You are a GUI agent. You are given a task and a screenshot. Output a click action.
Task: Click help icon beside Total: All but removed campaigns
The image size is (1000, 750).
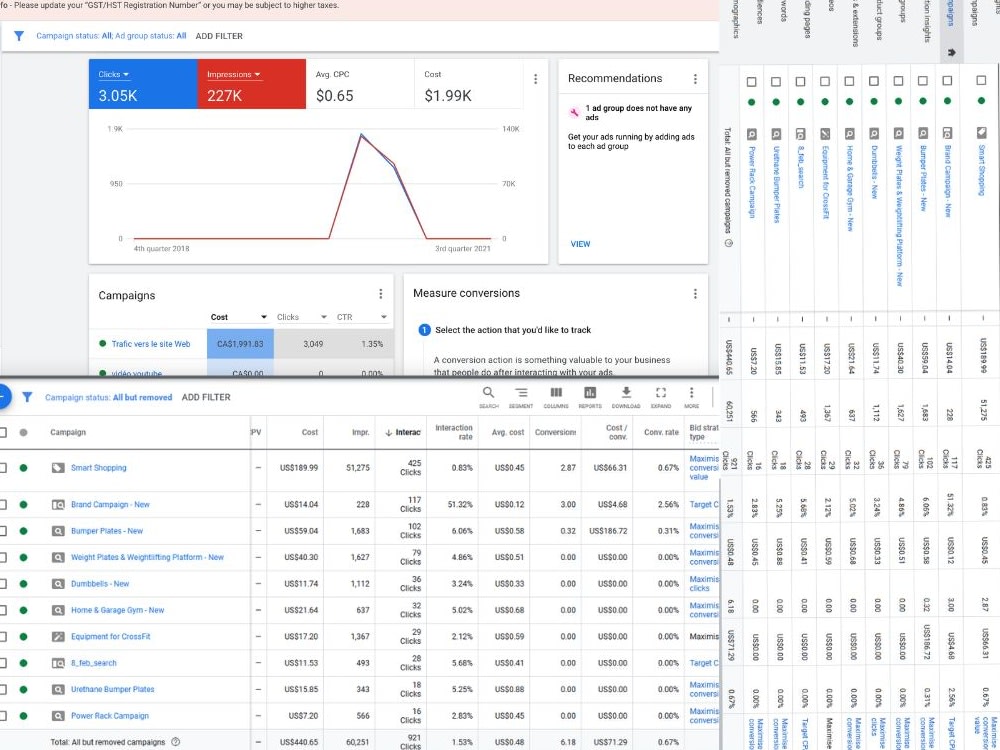coord(175,742)
